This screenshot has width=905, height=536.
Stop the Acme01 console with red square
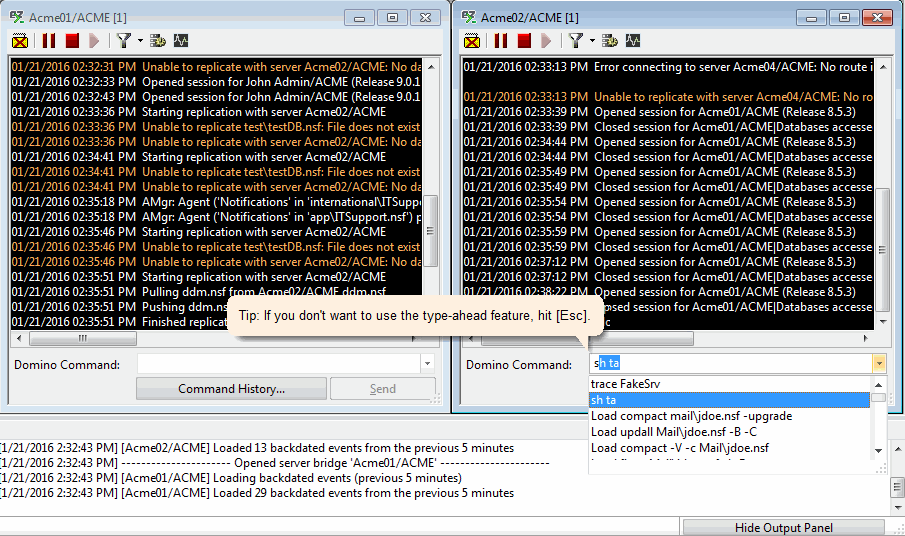72,41
